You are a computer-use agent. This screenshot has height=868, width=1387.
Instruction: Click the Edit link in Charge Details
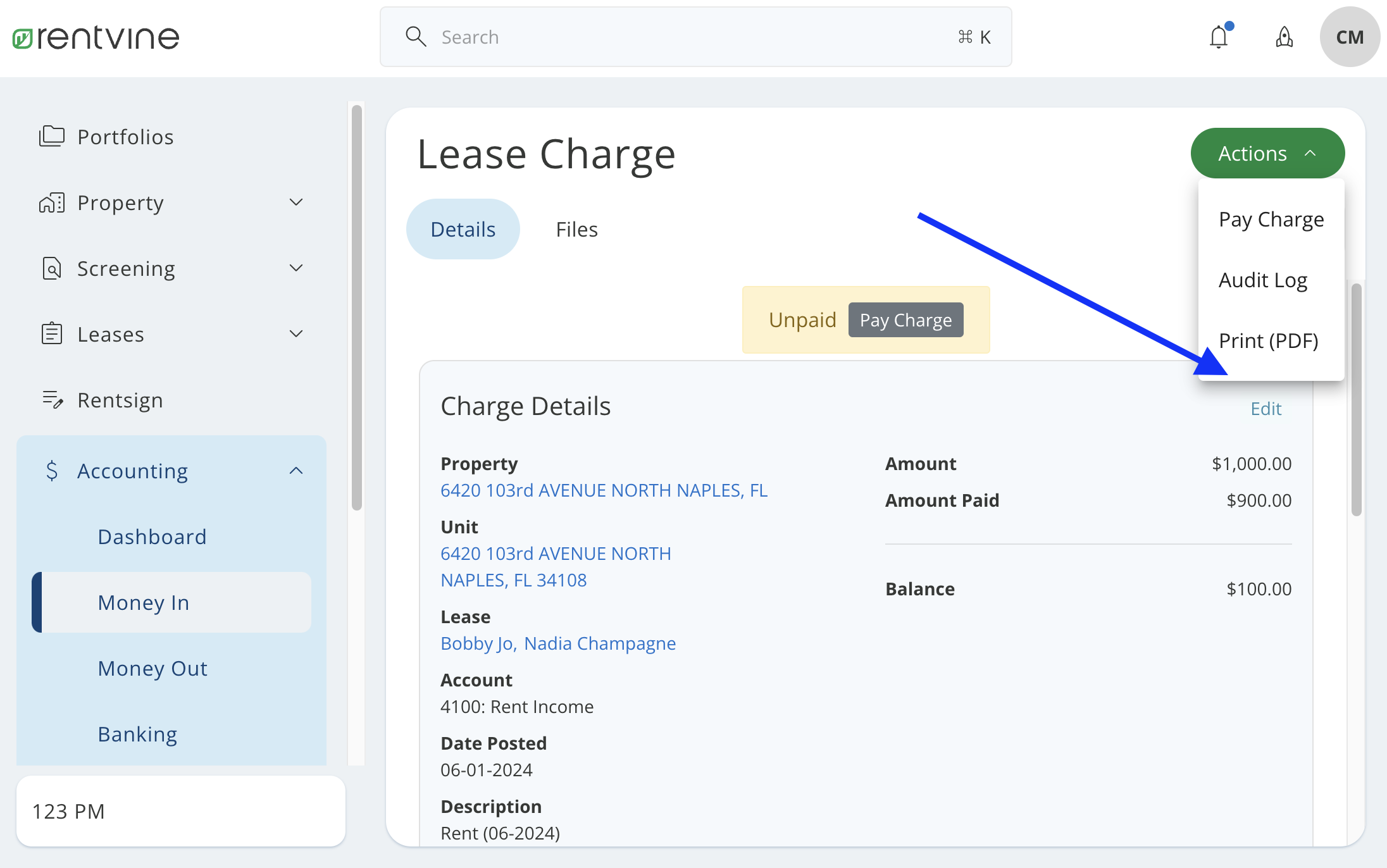[1266, 408]
